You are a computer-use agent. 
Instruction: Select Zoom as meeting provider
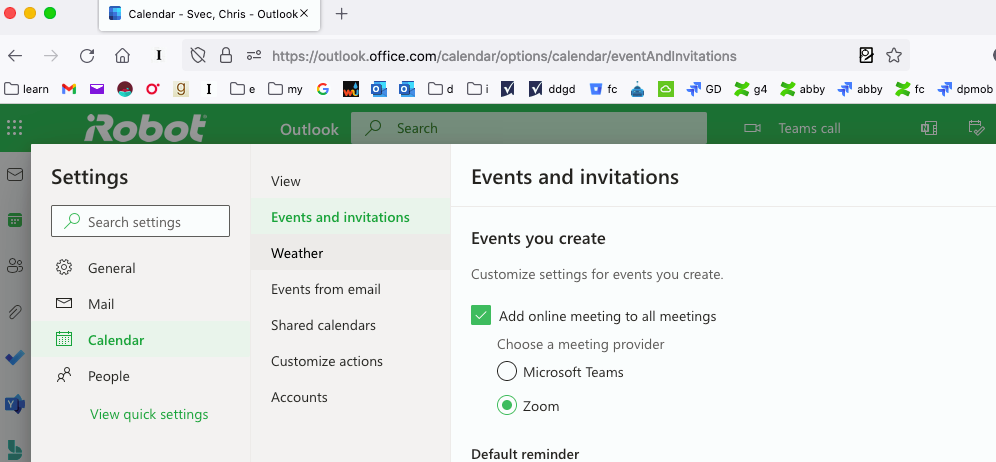[x=507, y=405]
